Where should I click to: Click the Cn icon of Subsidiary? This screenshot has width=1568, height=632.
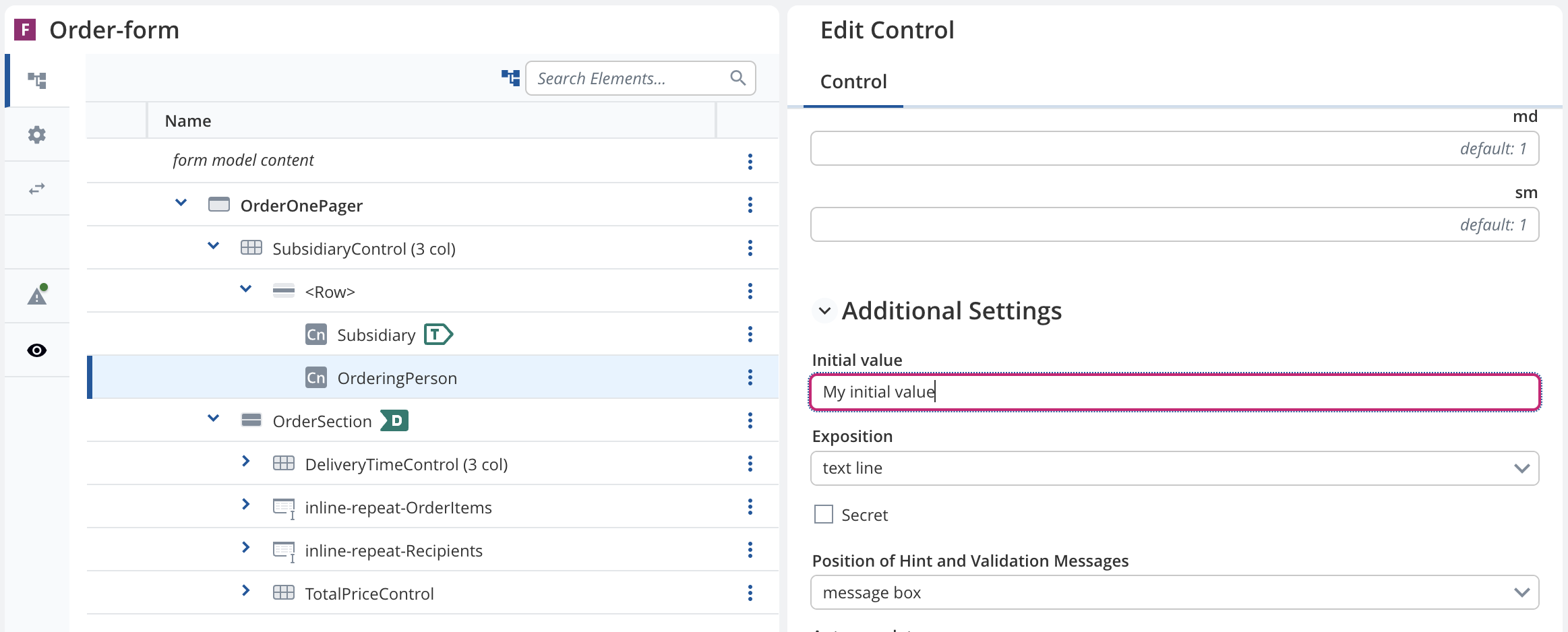click(316, 334)
